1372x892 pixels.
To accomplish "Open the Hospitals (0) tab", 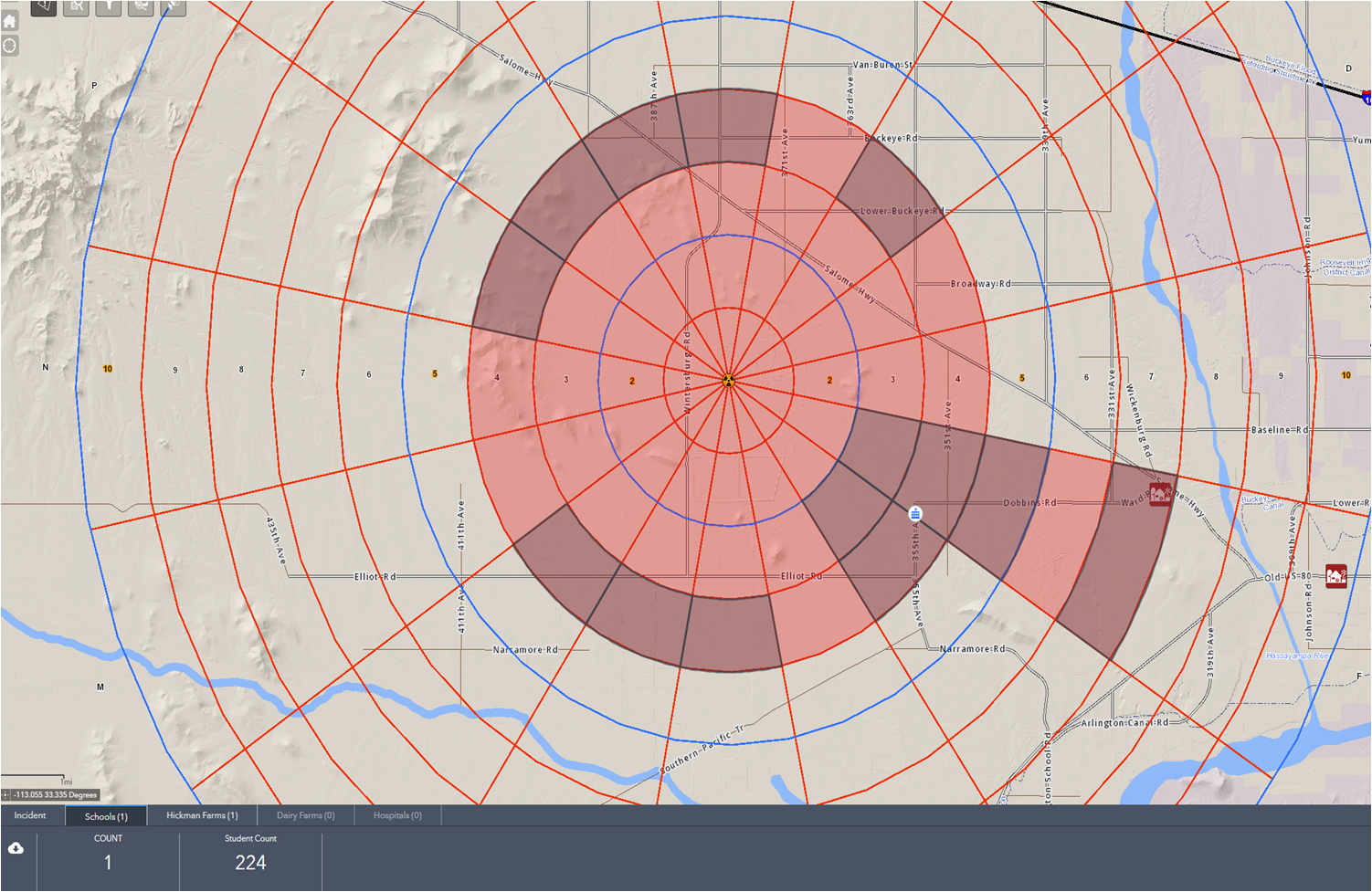I will point(397,815).
